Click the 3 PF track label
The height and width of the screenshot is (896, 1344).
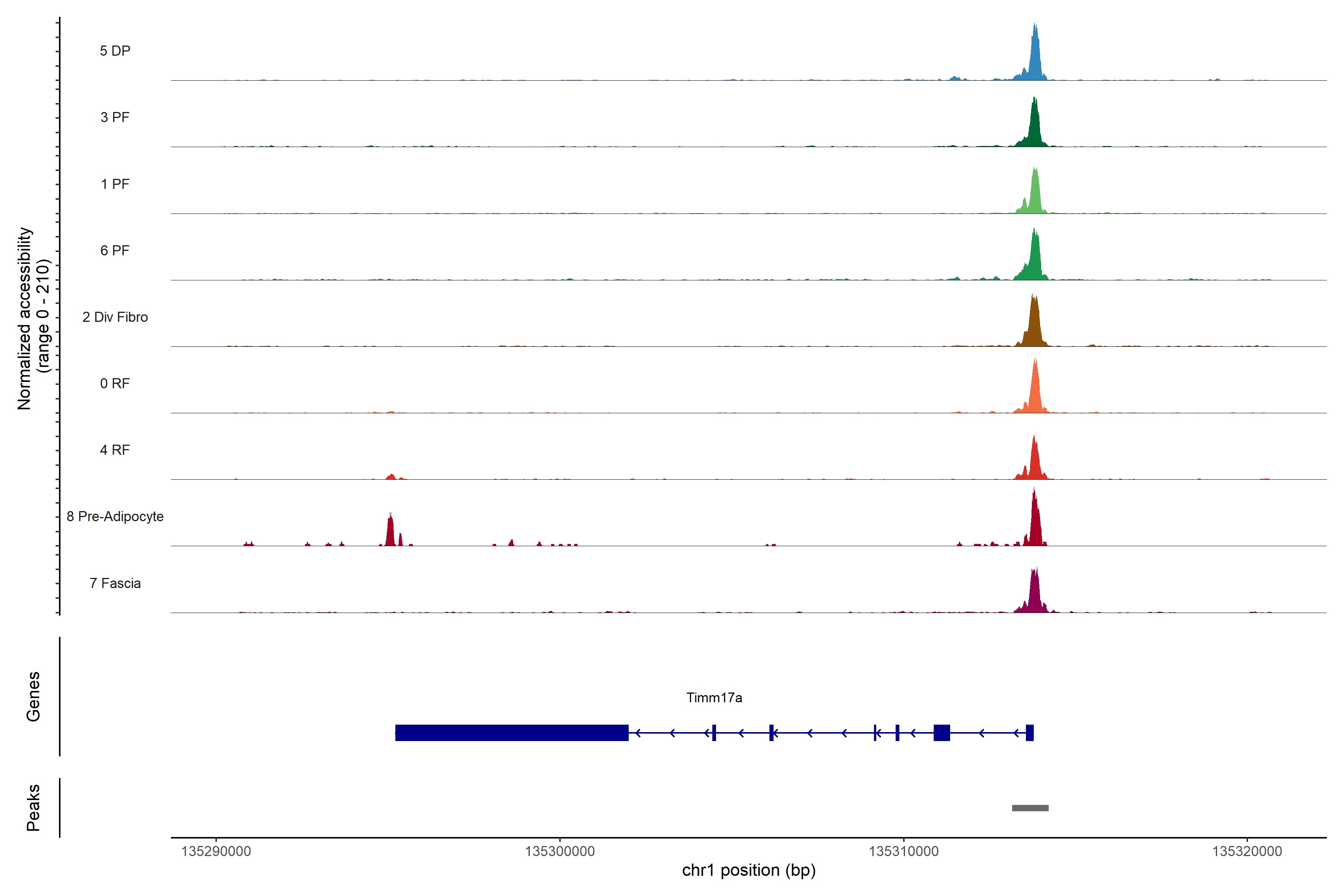tap(115, 117)
